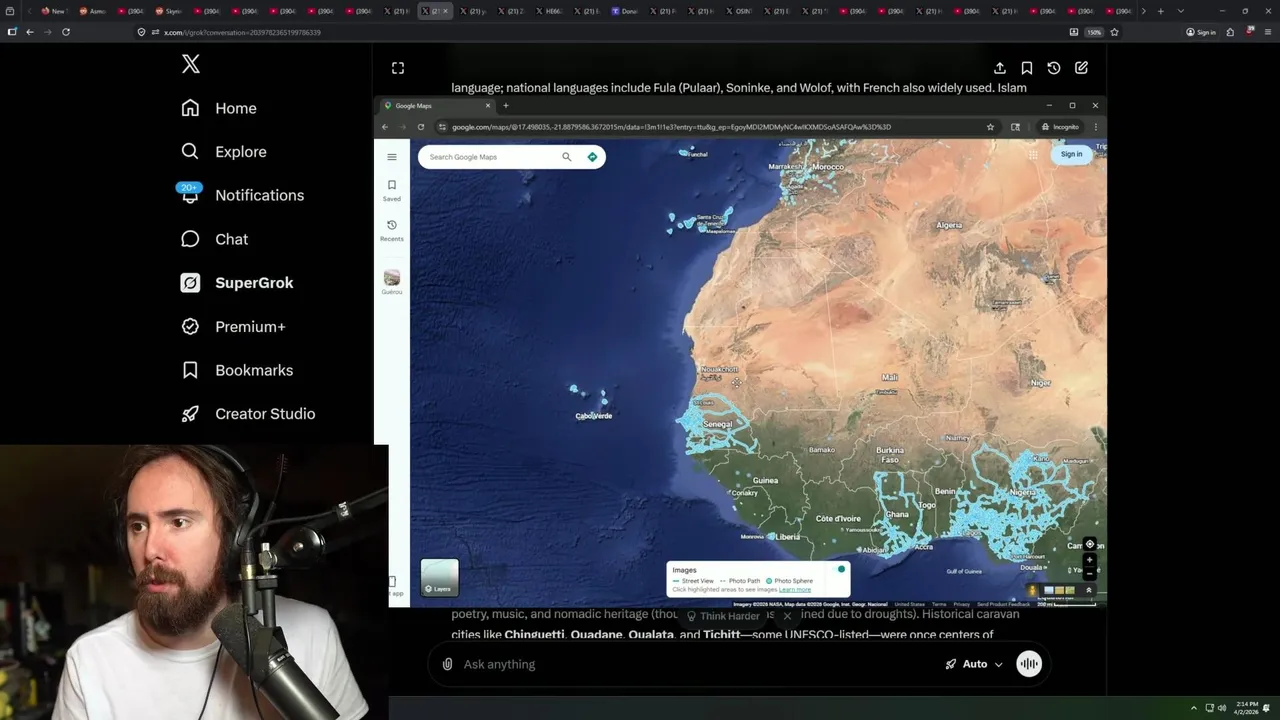This screenshot has width=1280, height=720.
Task: Open the Layers map type switcher
Action: click(x=440, y=577)
